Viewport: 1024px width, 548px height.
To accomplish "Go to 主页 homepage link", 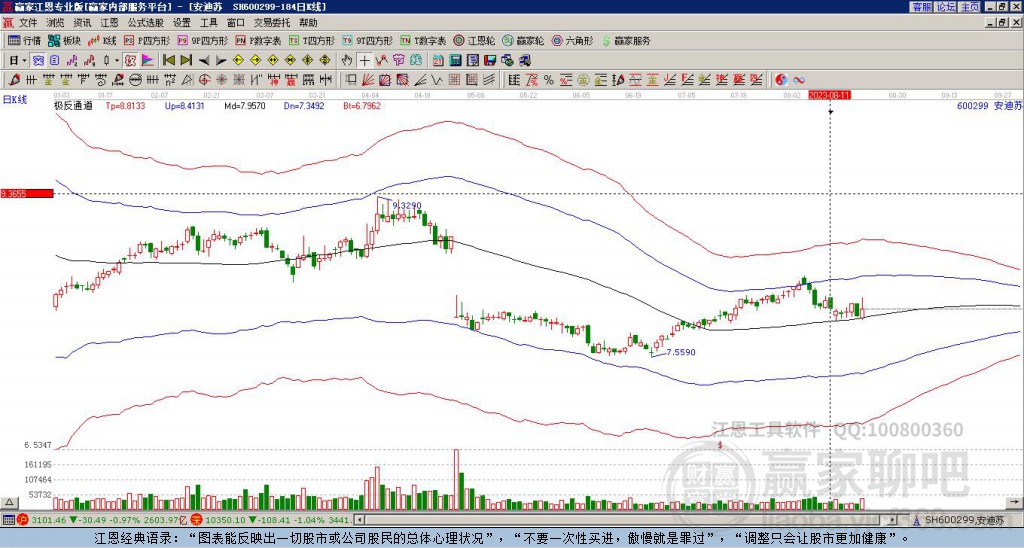I will [x=969, y=7].
